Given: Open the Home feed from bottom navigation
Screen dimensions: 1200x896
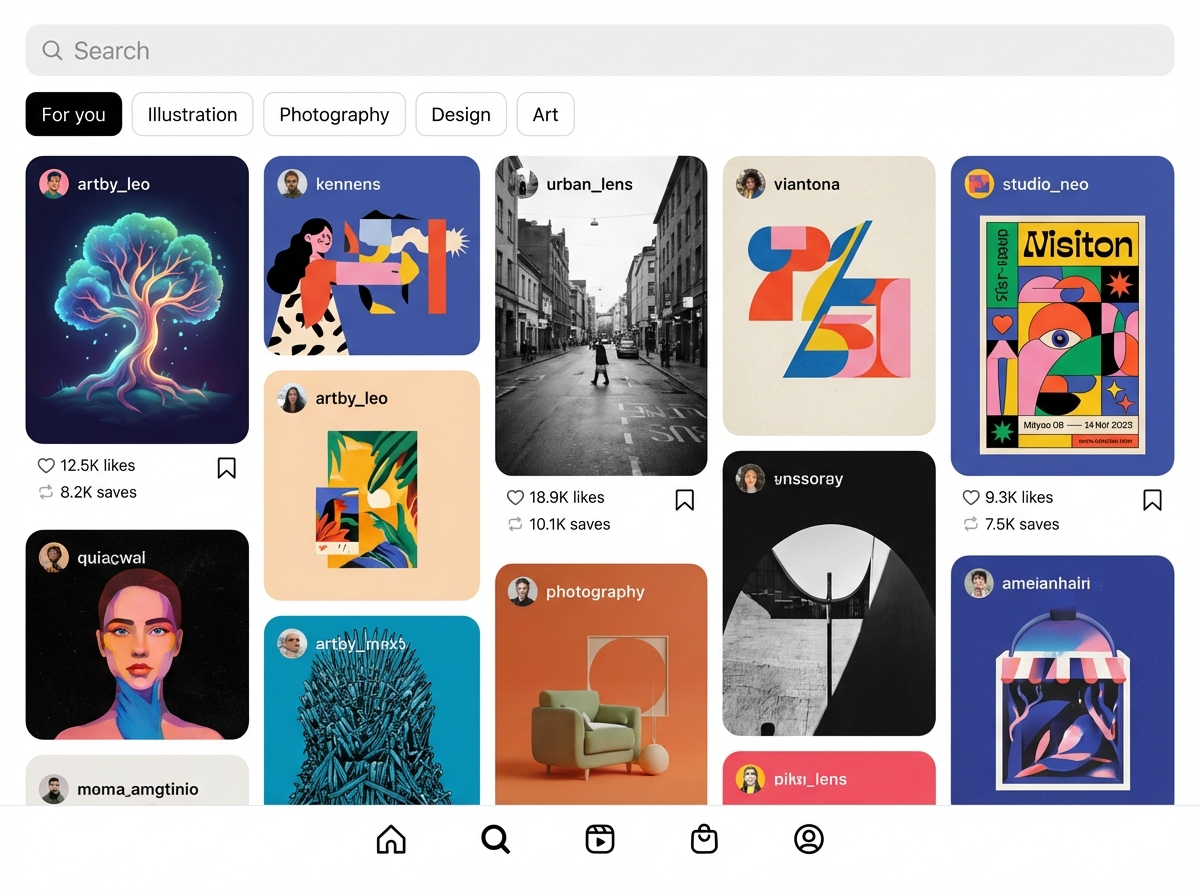Looking at the screenshot, I should pos(390,839).
